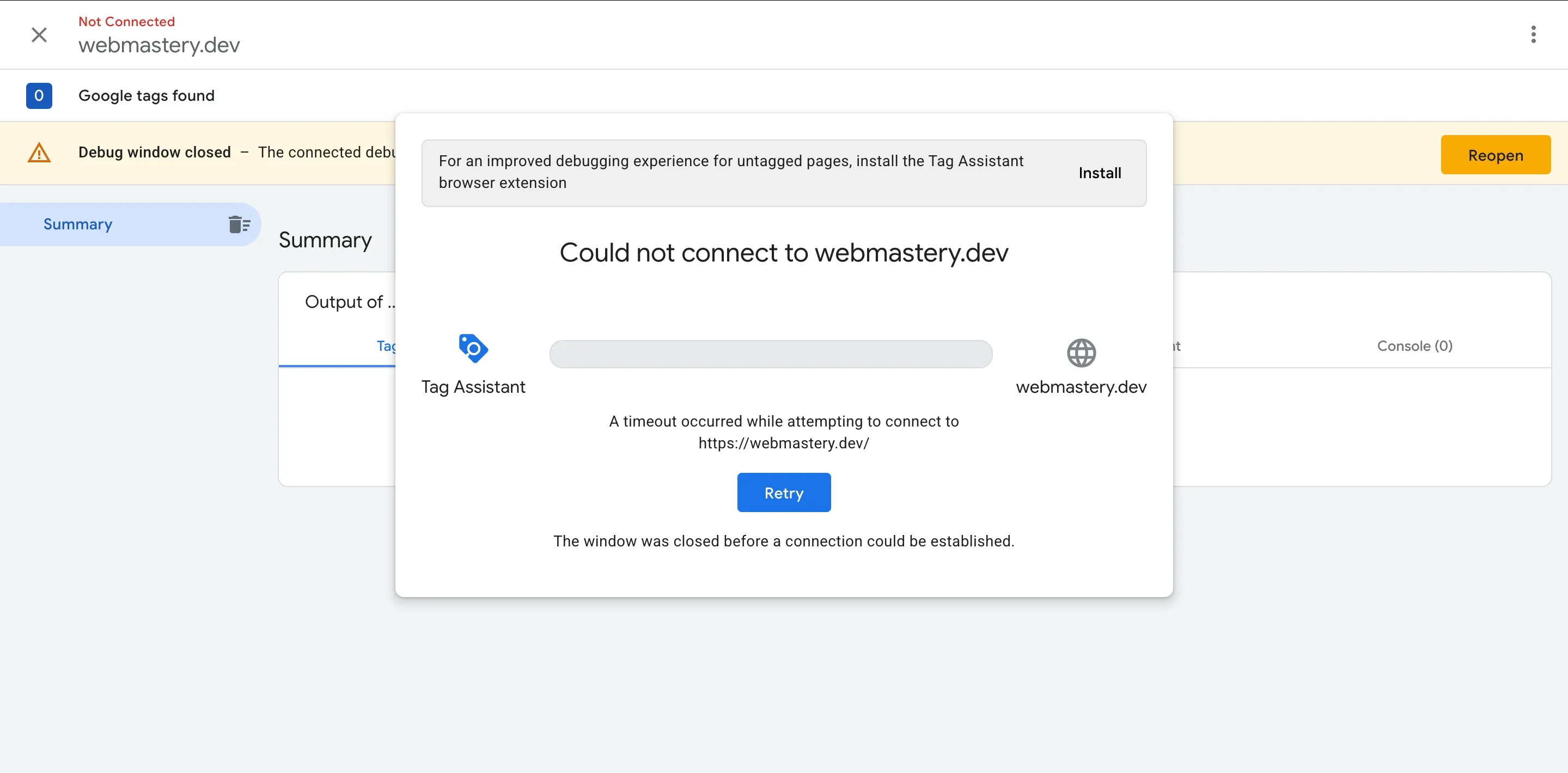Click the 'Not Connected' status label
The width and height of the screenshot is (1568, 773).
tap(126, 21)
